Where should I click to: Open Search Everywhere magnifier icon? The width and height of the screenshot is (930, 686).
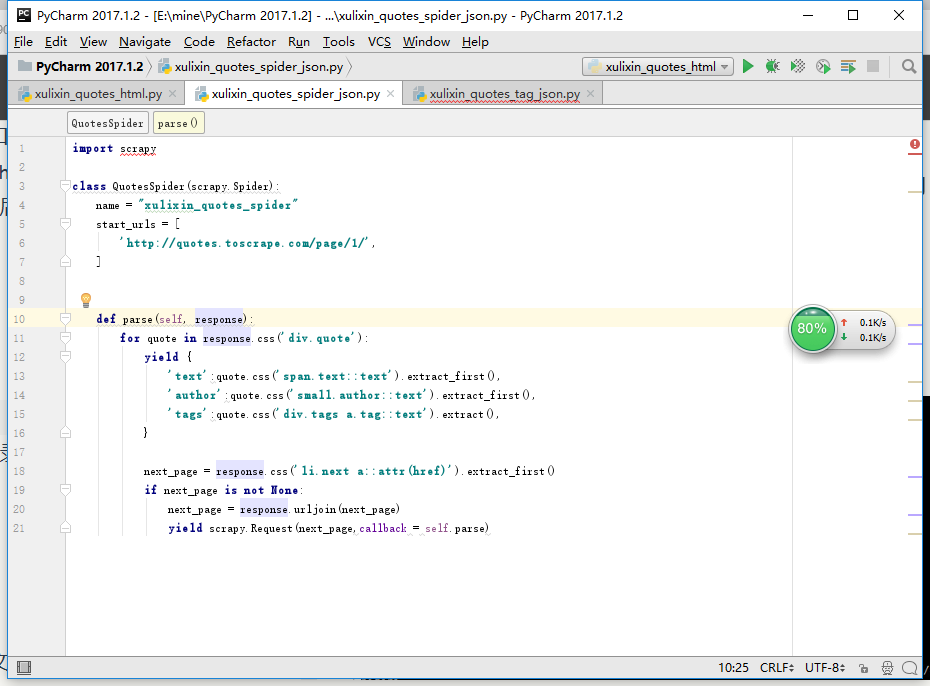(x=909, y=66)
